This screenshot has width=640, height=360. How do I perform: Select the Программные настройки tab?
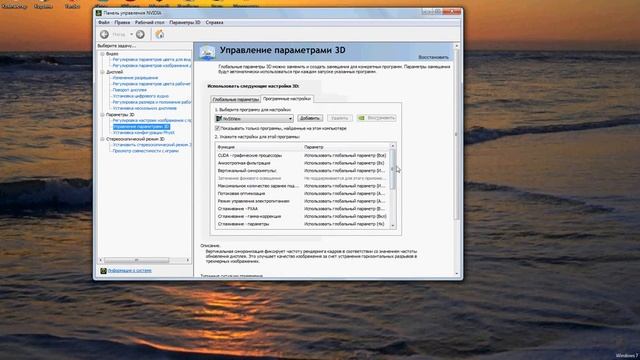click(287, 99)
